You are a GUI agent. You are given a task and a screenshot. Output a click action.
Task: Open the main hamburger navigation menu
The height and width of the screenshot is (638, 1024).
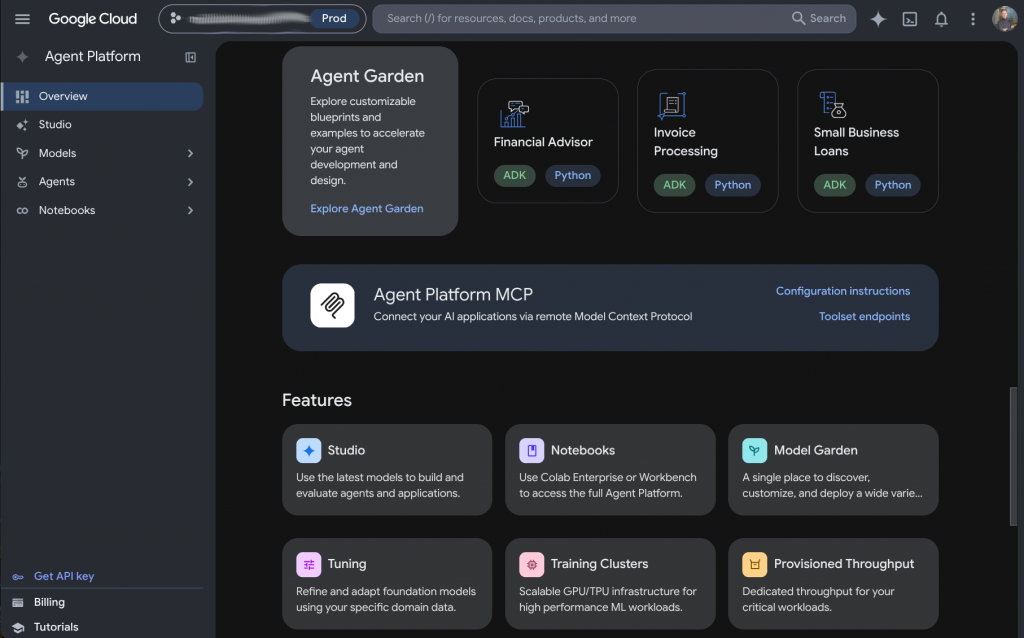pyautogui.click(x=22, y=19)
